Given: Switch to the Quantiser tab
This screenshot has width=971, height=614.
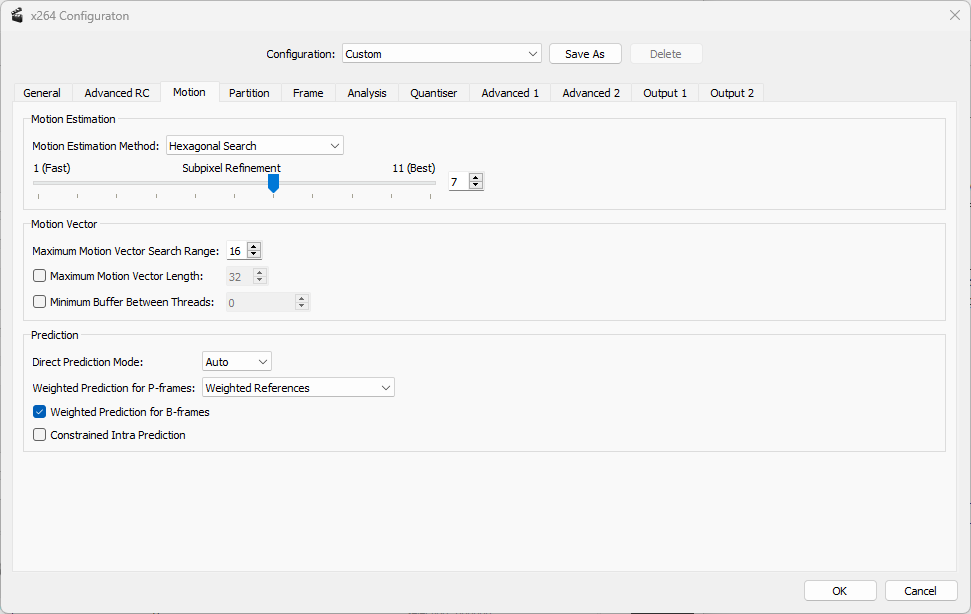Looking at the screenshot, I should click(433, 93).
